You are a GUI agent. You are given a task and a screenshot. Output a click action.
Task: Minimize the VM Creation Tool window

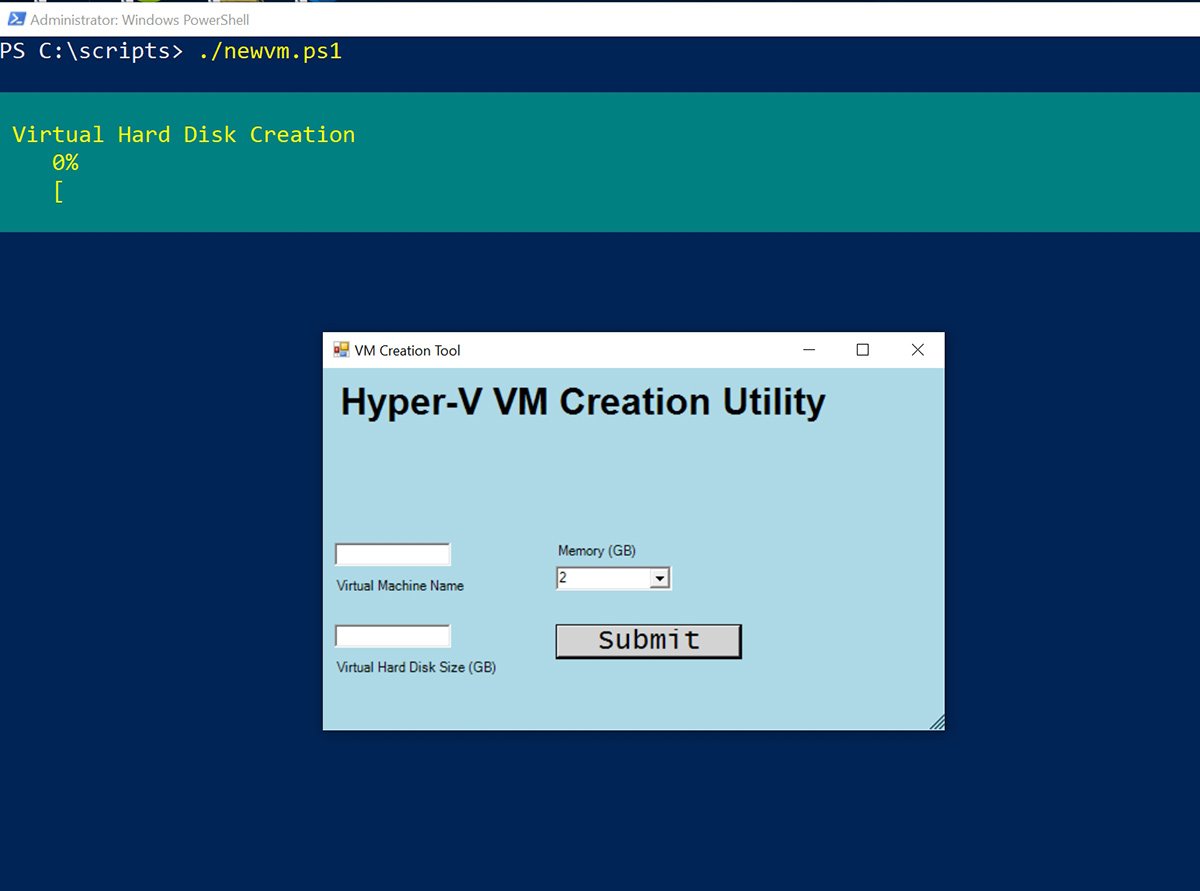(x=809, y=350)
